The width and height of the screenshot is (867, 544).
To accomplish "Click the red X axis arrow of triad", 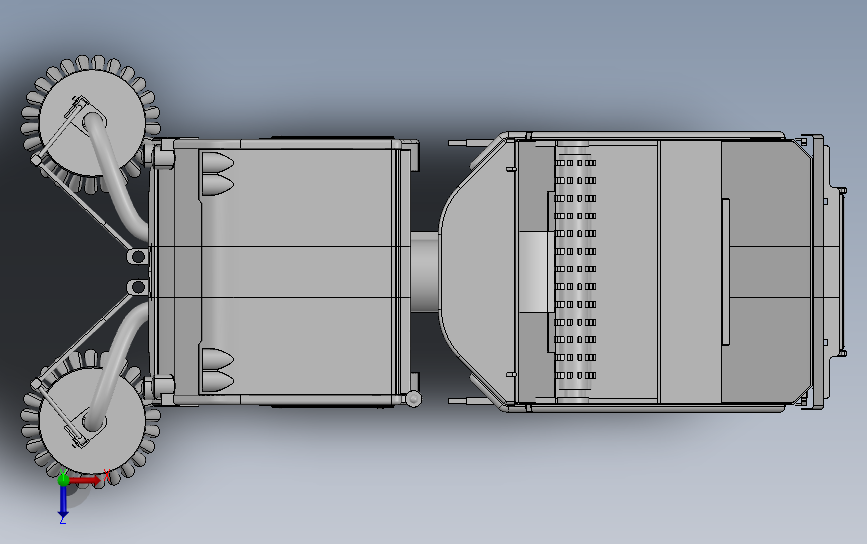I will 85,480.
